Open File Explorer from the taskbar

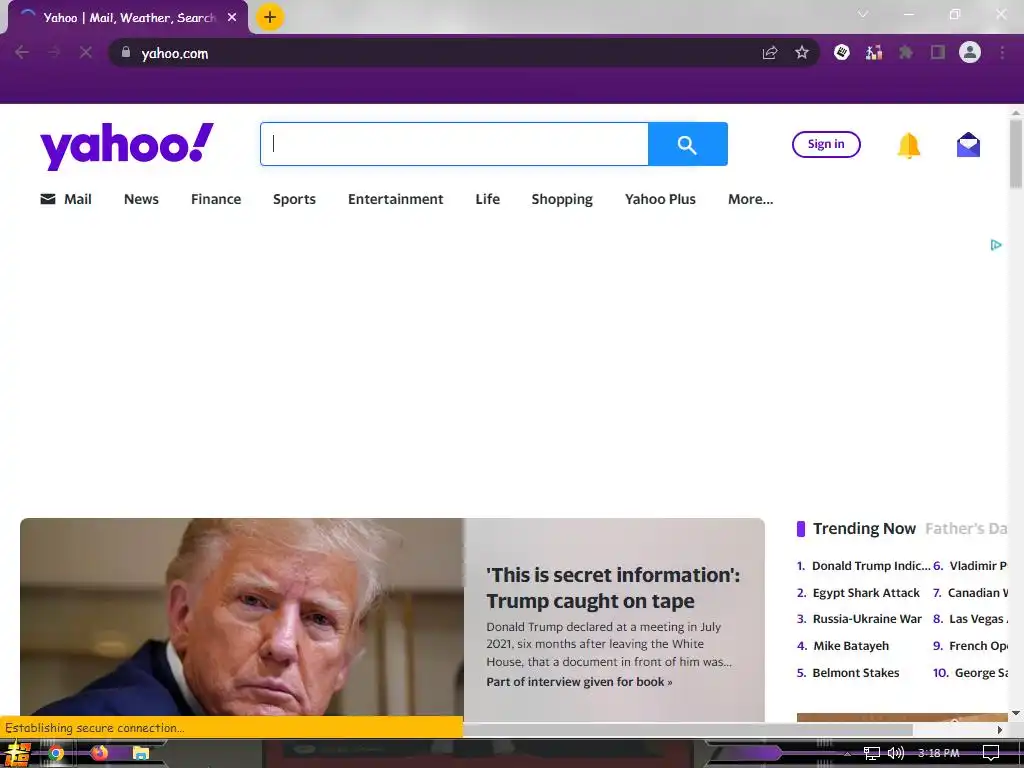coord(141,754)
